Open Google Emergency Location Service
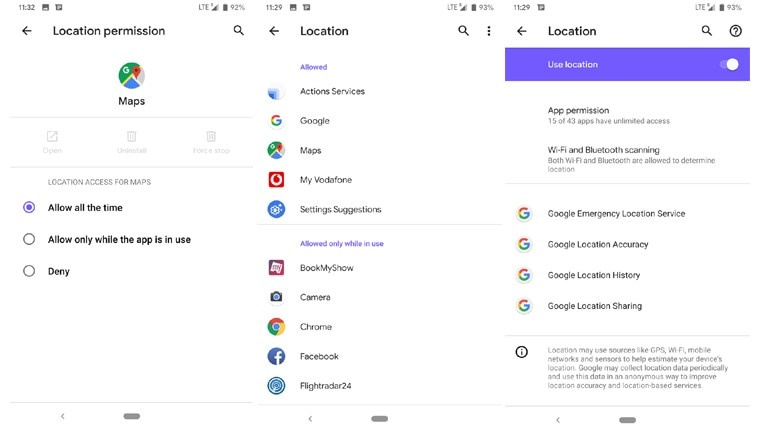The height and width of the screenshot is (433, 770). pyautogui.click(x=627, y=214)
